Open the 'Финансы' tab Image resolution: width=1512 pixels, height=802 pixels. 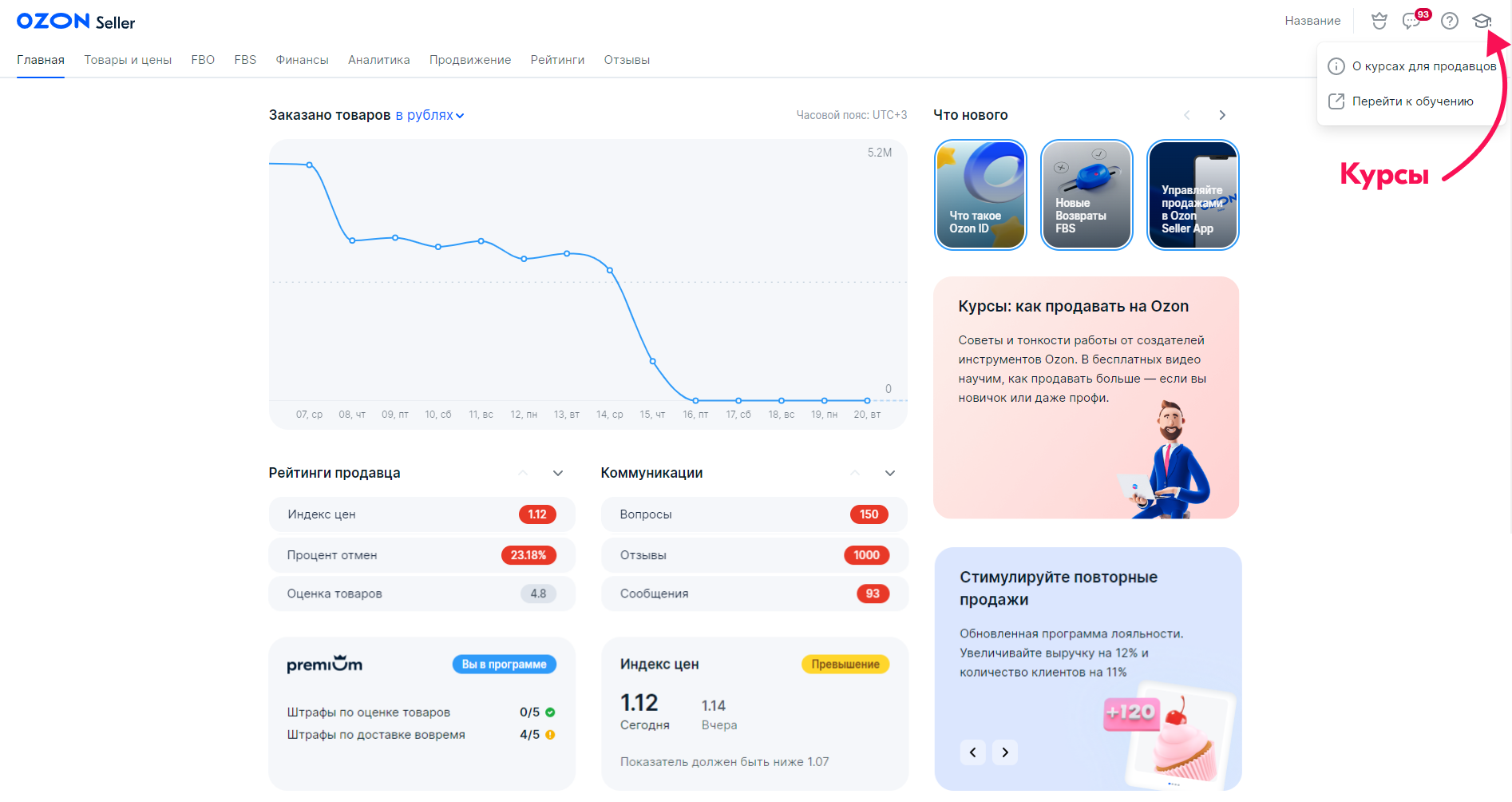tap(302, 60)
